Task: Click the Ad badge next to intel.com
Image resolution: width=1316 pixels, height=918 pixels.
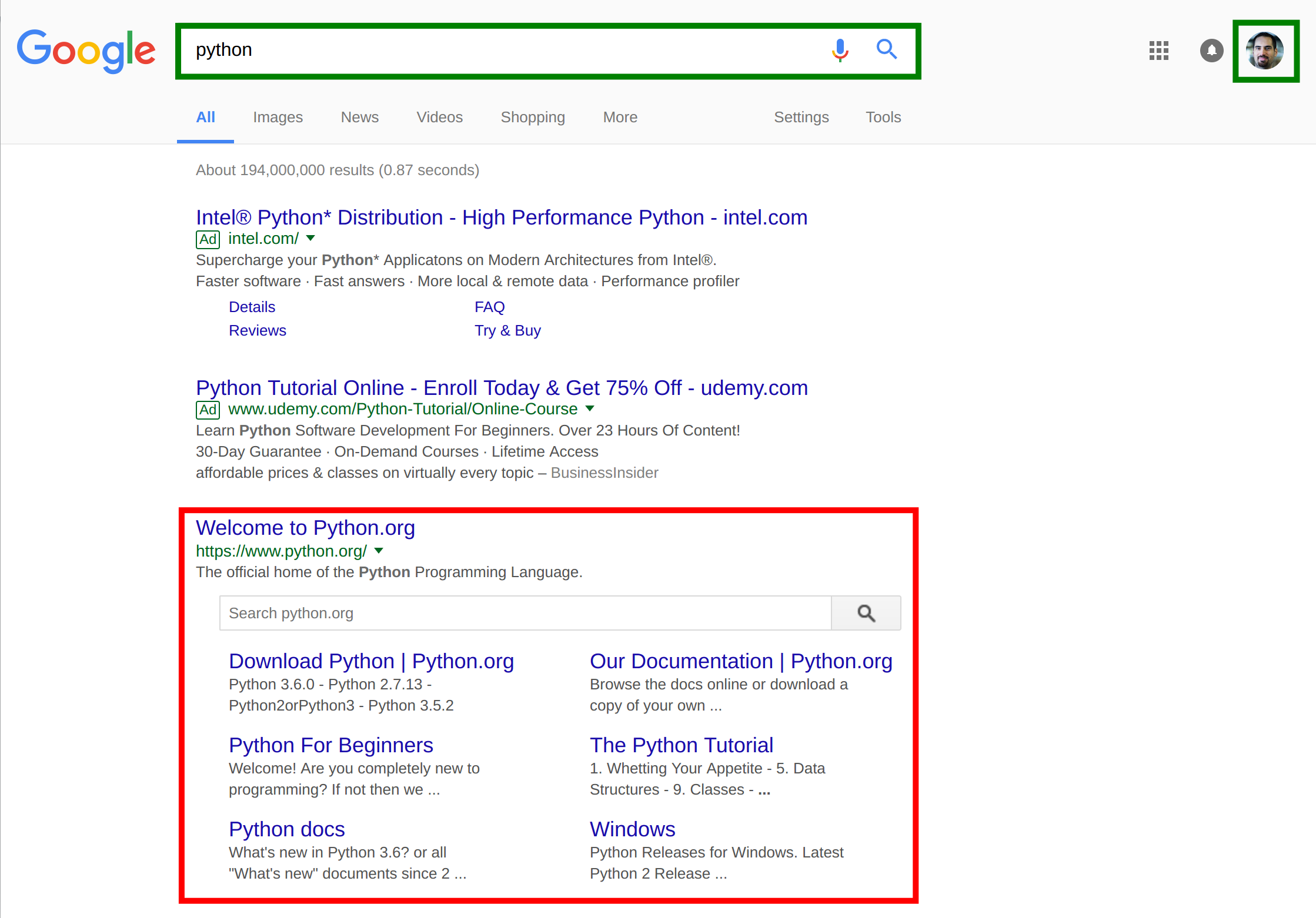Action: 208,239
